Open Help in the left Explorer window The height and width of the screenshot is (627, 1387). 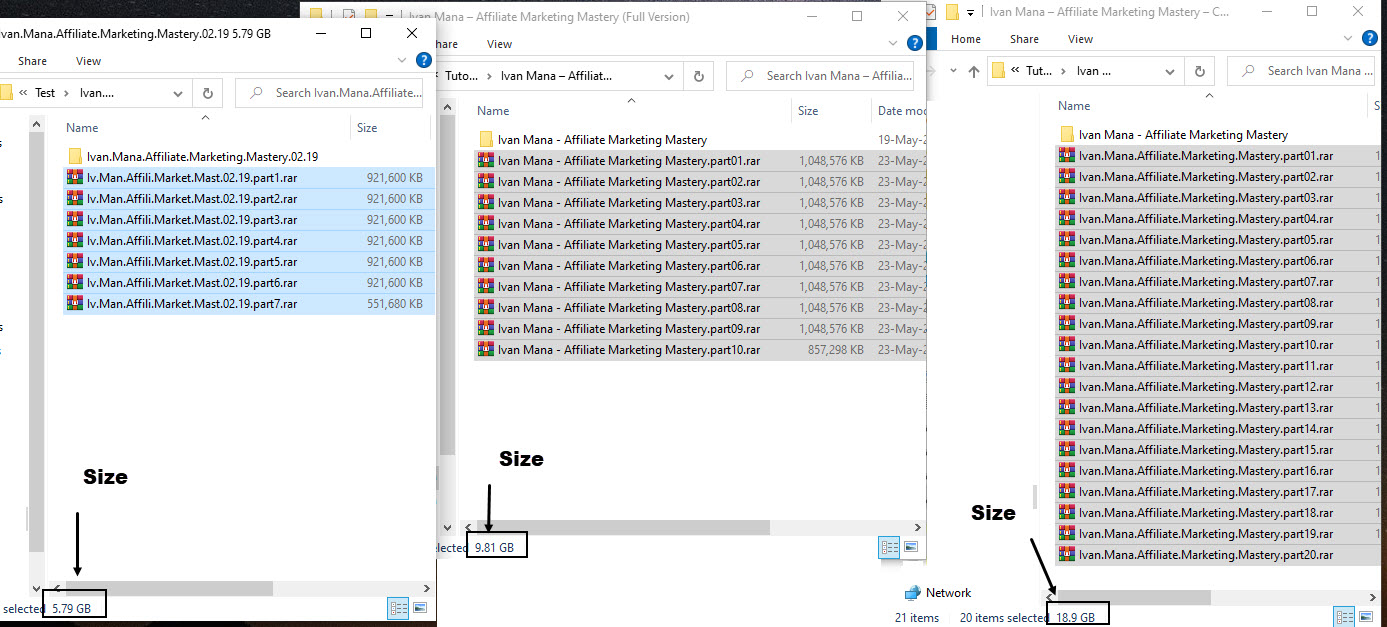423,60
